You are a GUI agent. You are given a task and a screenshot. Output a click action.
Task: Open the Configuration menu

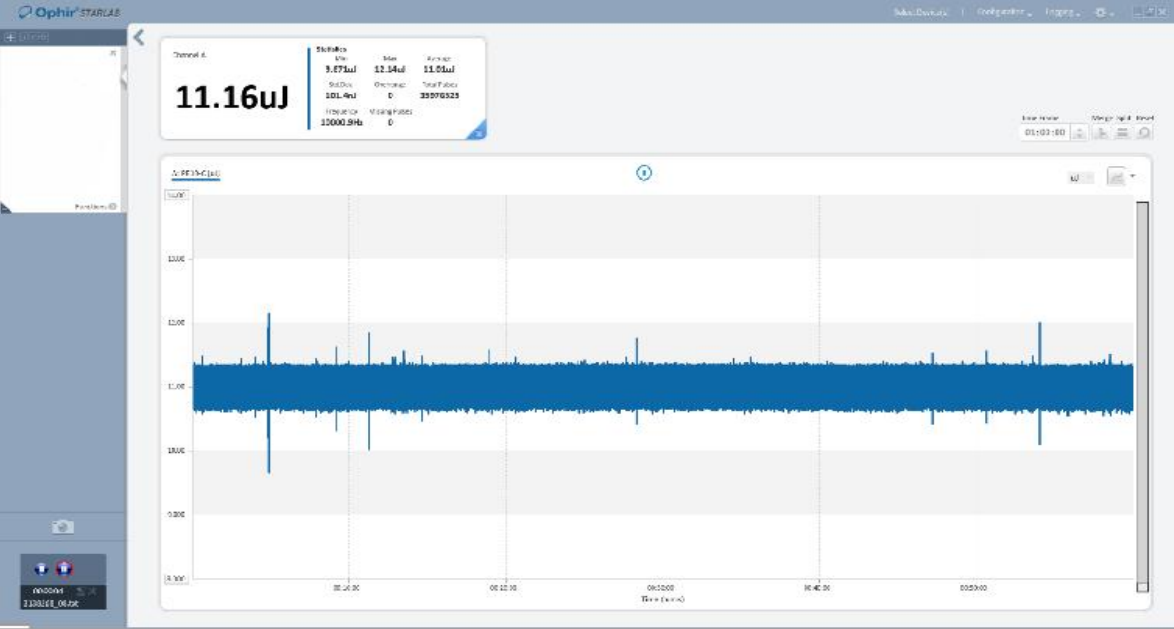pyautogui.click(x=1004, y=12)
